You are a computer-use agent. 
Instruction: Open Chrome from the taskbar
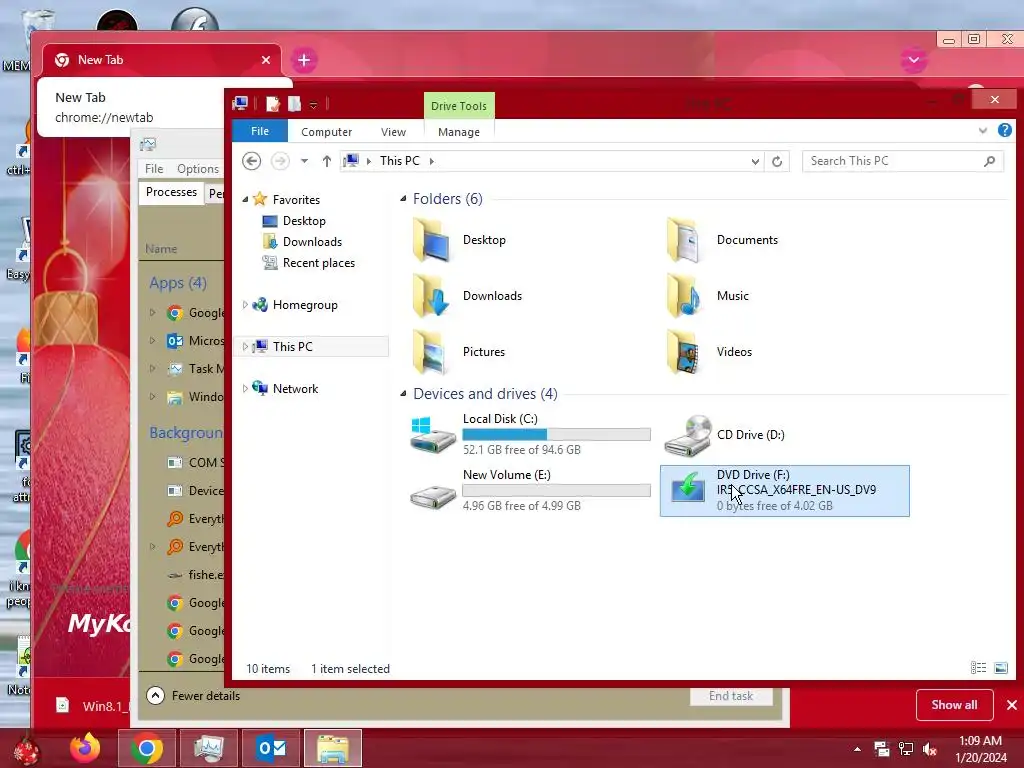point(147,748)
